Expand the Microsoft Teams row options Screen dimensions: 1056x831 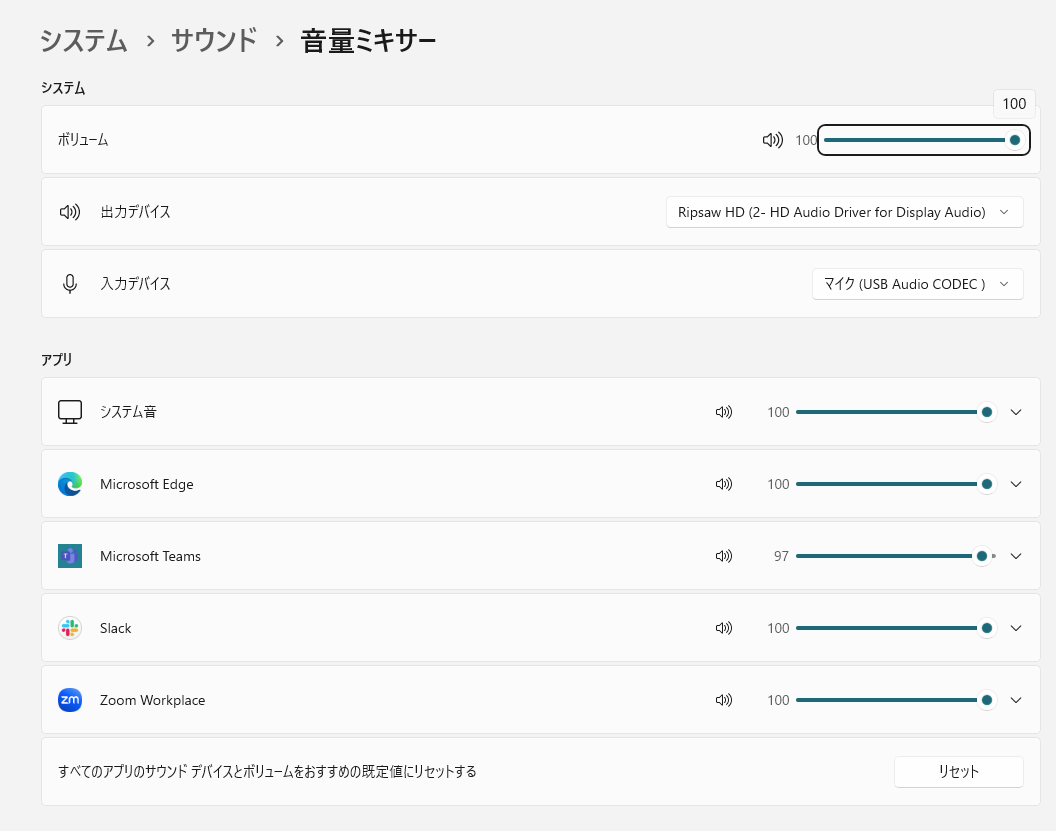[x=1016, y=556]
